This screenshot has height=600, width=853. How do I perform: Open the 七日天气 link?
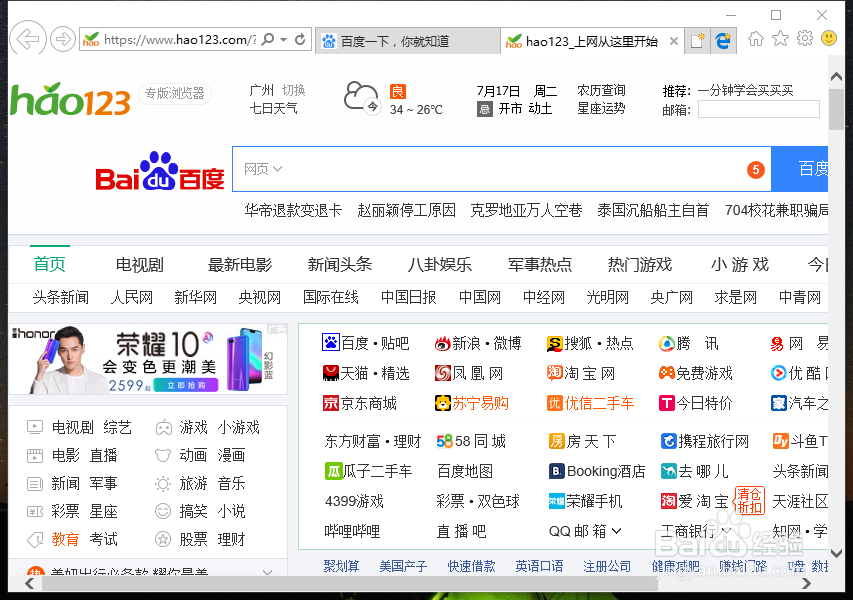273,108
